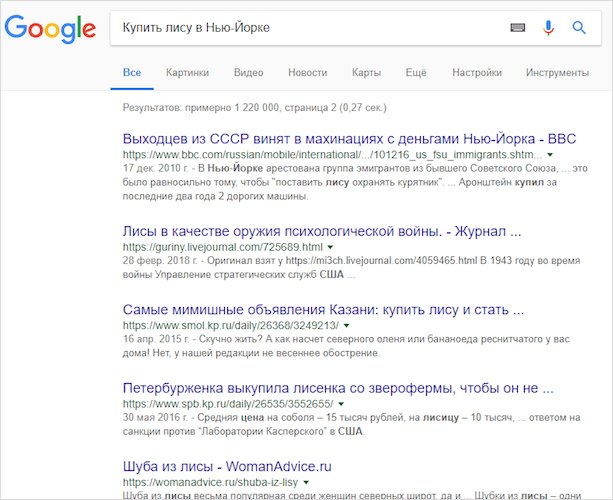Open Инструменты search tools
The width and height of the screenshot is (613, 500).
557,73
